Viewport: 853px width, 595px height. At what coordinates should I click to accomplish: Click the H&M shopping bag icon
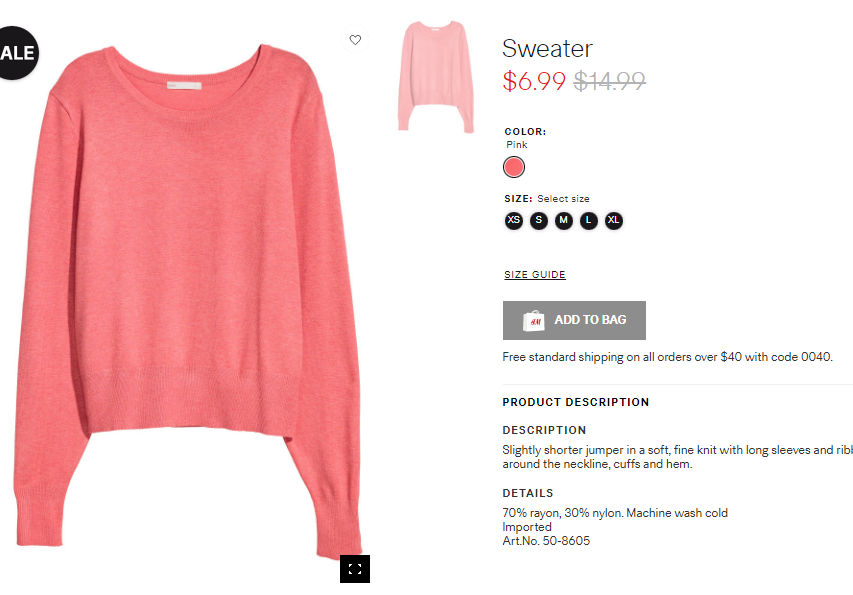pos(534,320)
